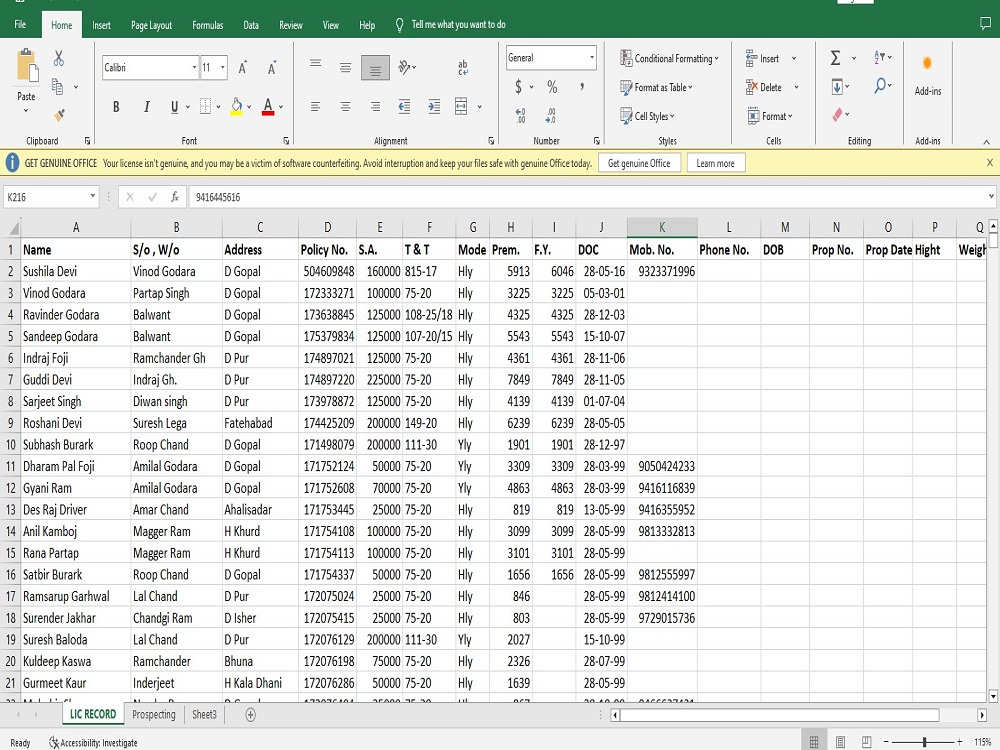Click Learn more button
The width and height of the screenshot is (1000, 750).
point(715,163)
